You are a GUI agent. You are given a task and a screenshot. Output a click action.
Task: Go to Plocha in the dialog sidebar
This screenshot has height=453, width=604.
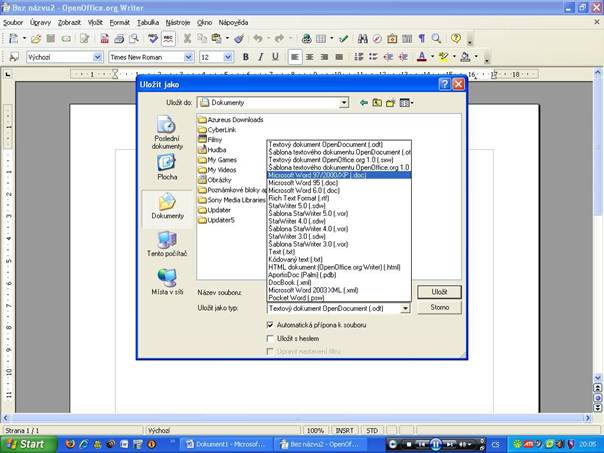167,167
